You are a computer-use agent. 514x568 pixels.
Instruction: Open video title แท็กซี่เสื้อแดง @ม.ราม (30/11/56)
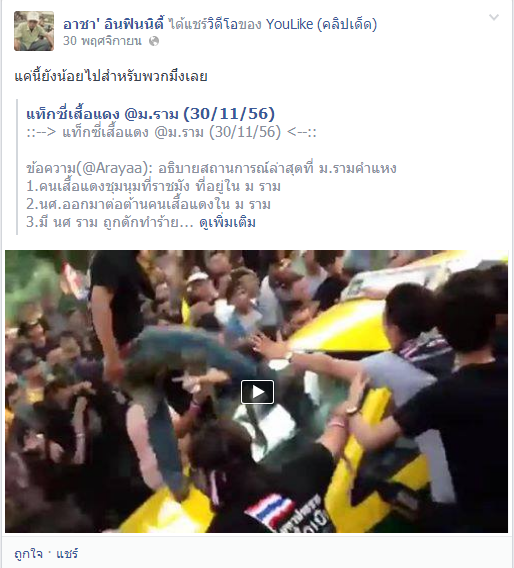[x=151, y=114]
